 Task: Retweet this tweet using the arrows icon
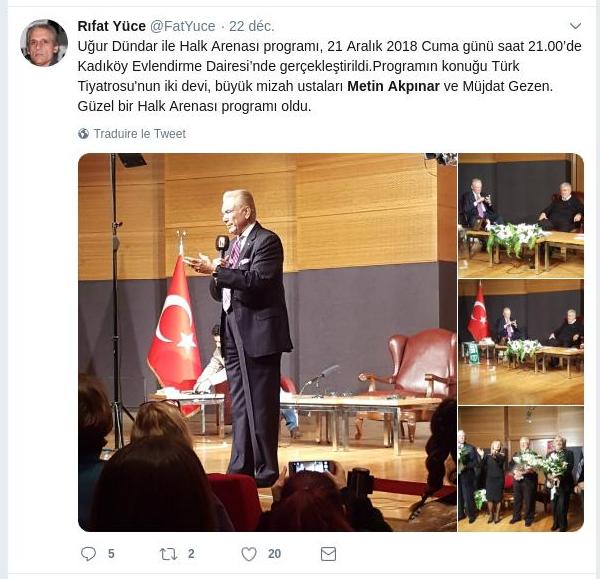[x=168, y=554]
